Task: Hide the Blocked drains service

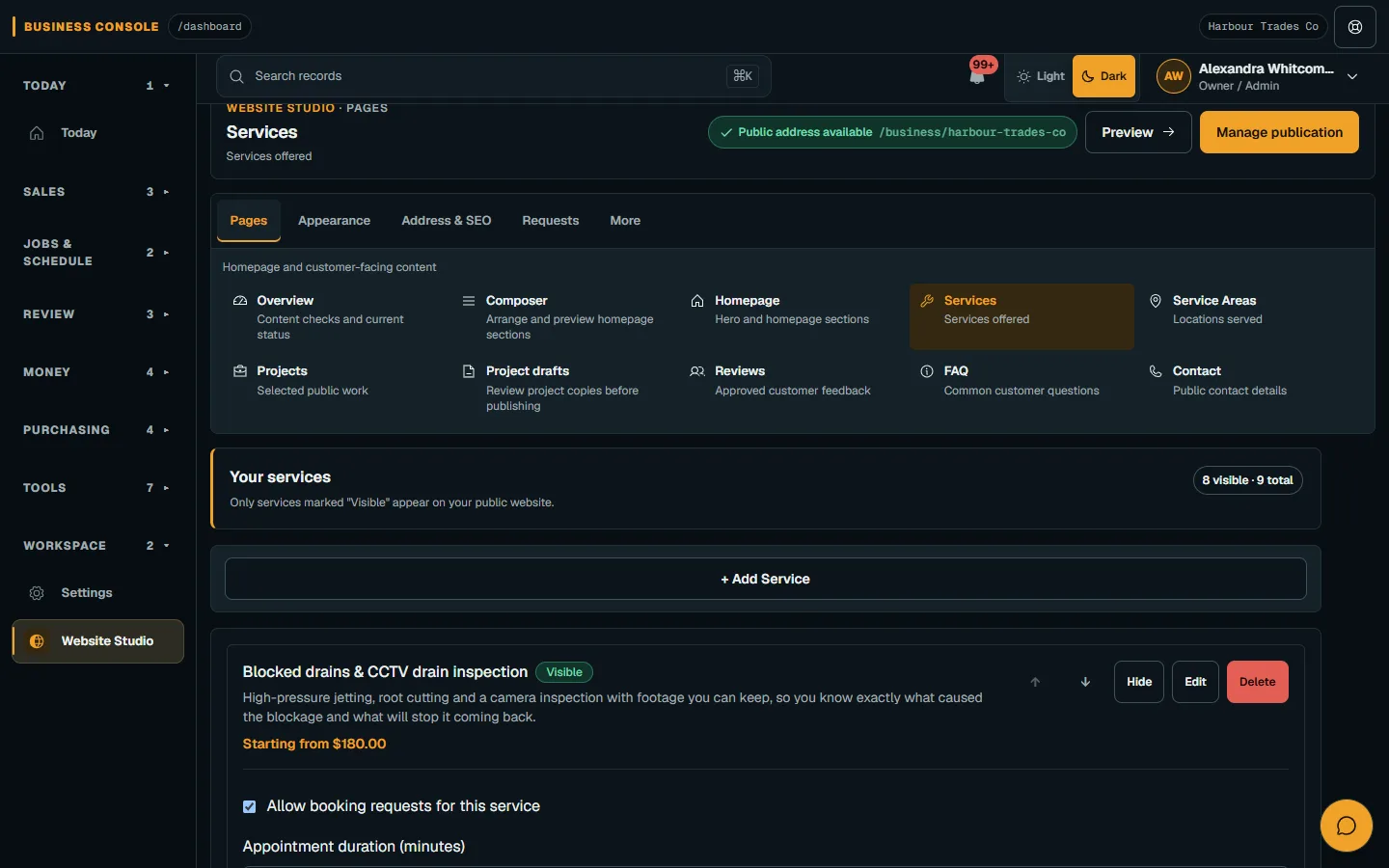Action: [1139, 682]
